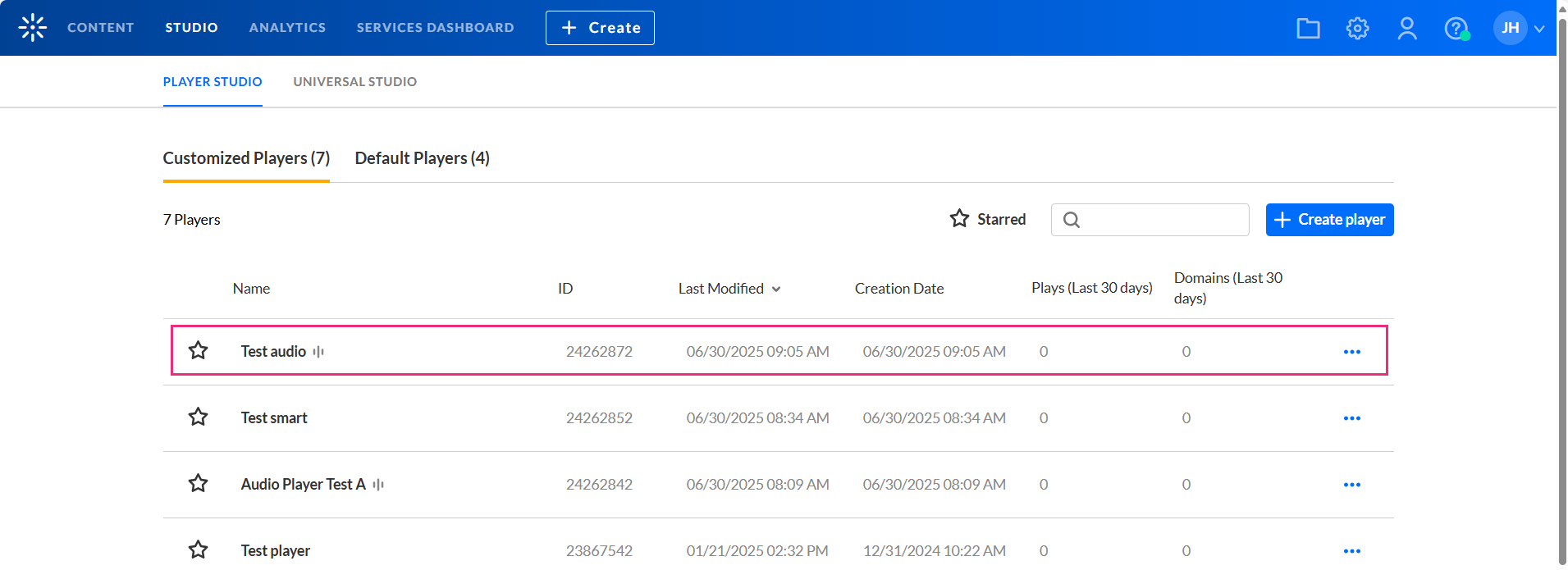Open the help question mark icon
Screen dimensions: 1568x570
pyautogui.click(x=1456, y=29)
